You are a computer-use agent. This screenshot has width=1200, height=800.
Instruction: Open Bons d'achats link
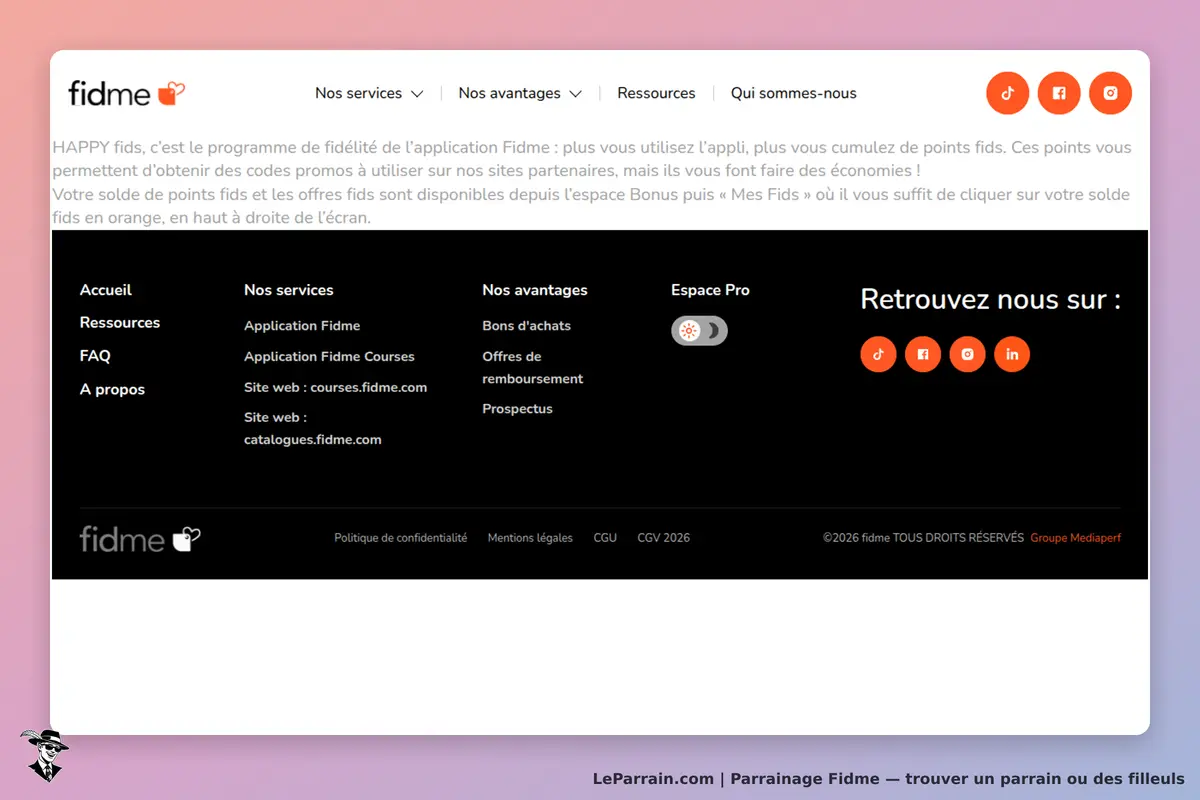point(526,326)
